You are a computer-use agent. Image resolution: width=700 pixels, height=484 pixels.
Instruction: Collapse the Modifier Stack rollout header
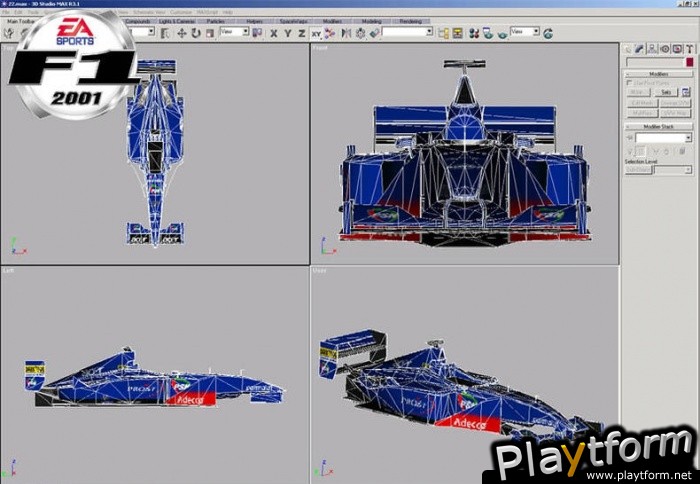tap(658, 127)
